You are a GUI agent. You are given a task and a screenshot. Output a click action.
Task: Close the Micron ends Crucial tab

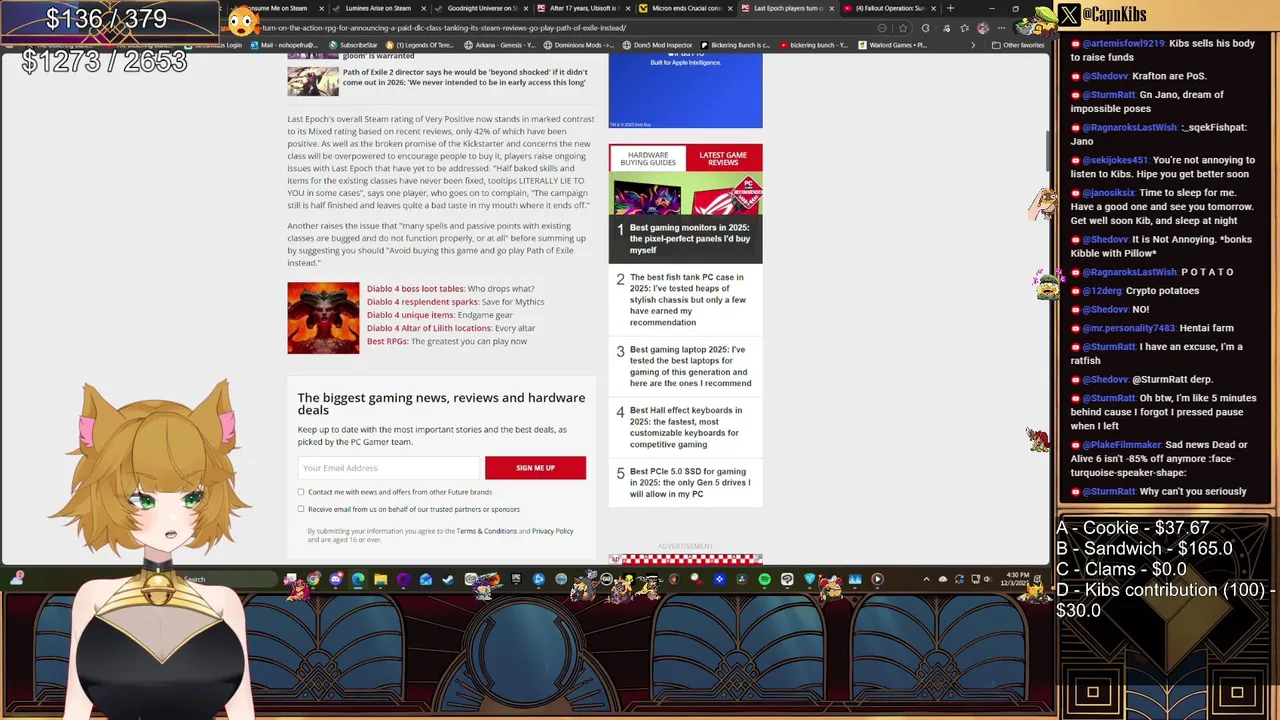730,8
